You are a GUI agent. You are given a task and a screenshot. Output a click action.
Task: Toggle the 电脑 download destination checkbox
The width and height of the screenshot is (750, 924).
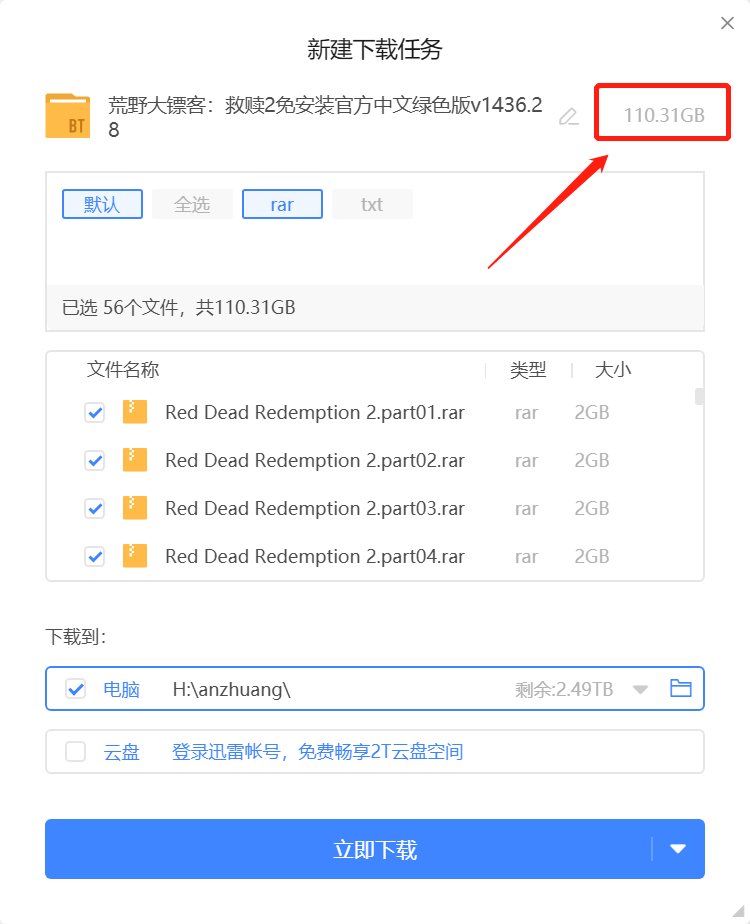(75, 688)
